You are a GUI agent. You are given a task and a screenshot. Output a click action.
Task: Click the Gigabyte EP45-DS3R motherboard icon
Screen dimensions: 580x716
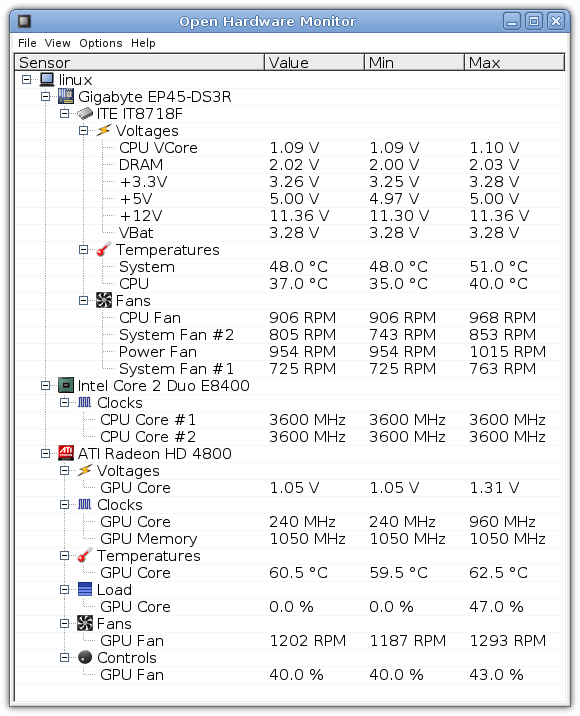(x=66, y=96)
